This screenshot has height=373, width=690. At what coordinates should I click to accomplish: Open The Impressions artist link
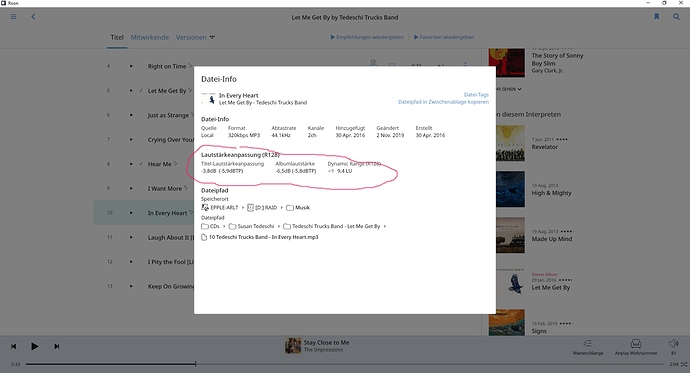[323, 350]
